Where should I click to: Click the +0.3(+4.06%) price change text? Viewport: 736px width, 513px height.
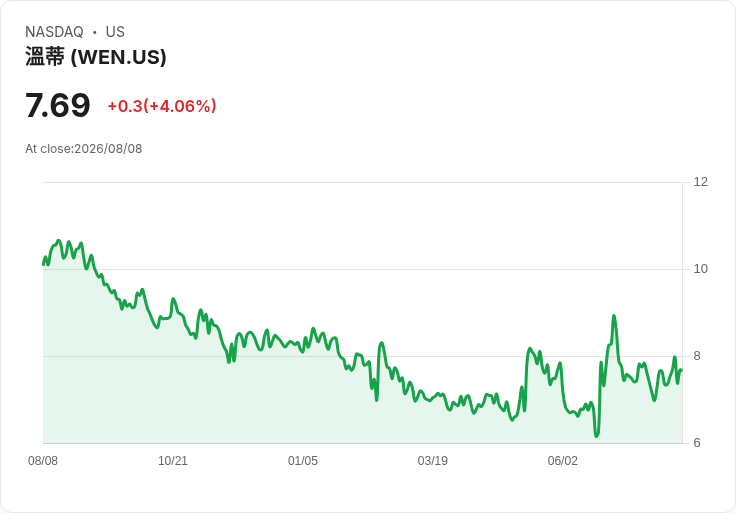coord(162,106)
